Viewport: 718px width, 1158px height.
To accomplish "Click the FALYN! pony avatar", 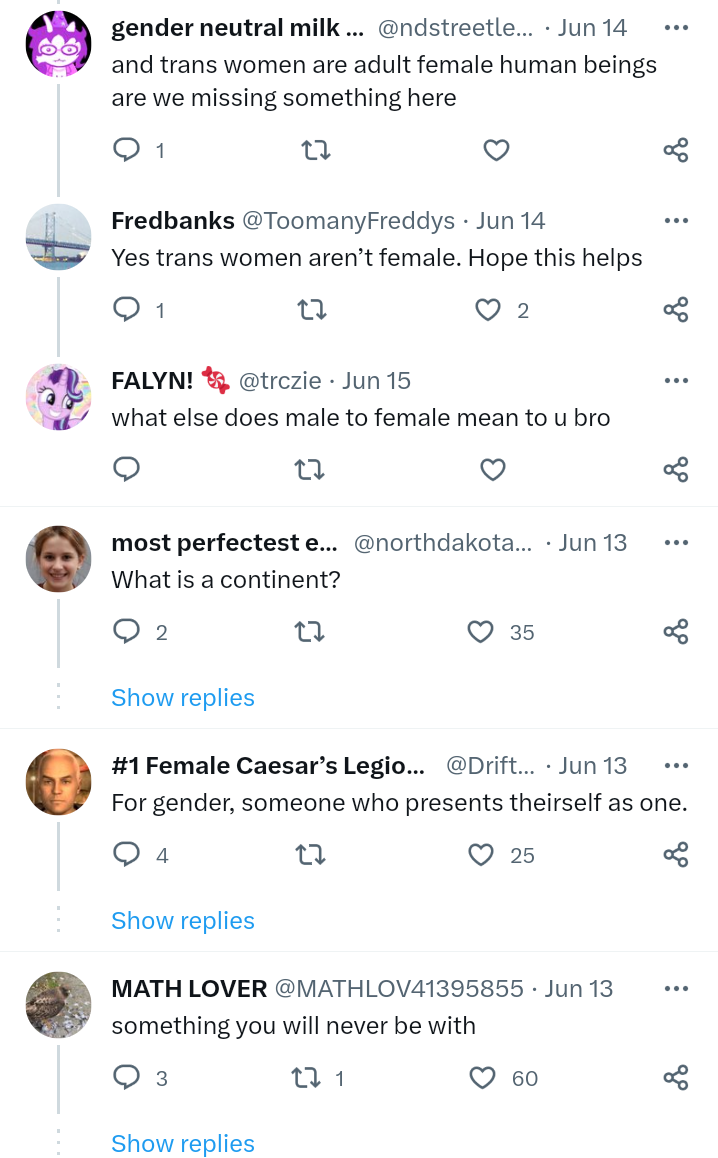I will pyautogui.click(x=58, y=397).
